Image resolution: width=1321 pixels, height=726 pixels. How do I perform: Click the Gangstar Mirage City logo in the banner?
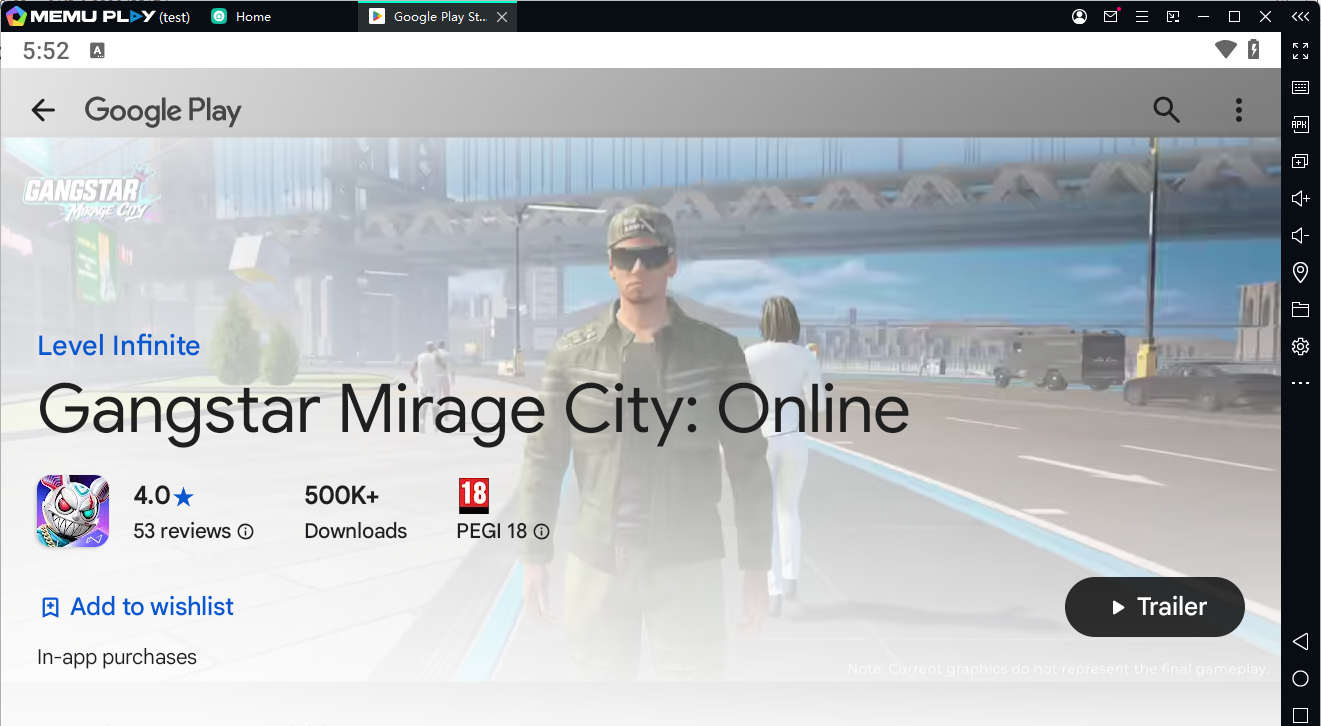pyautogui.click(x=90, y=194)
